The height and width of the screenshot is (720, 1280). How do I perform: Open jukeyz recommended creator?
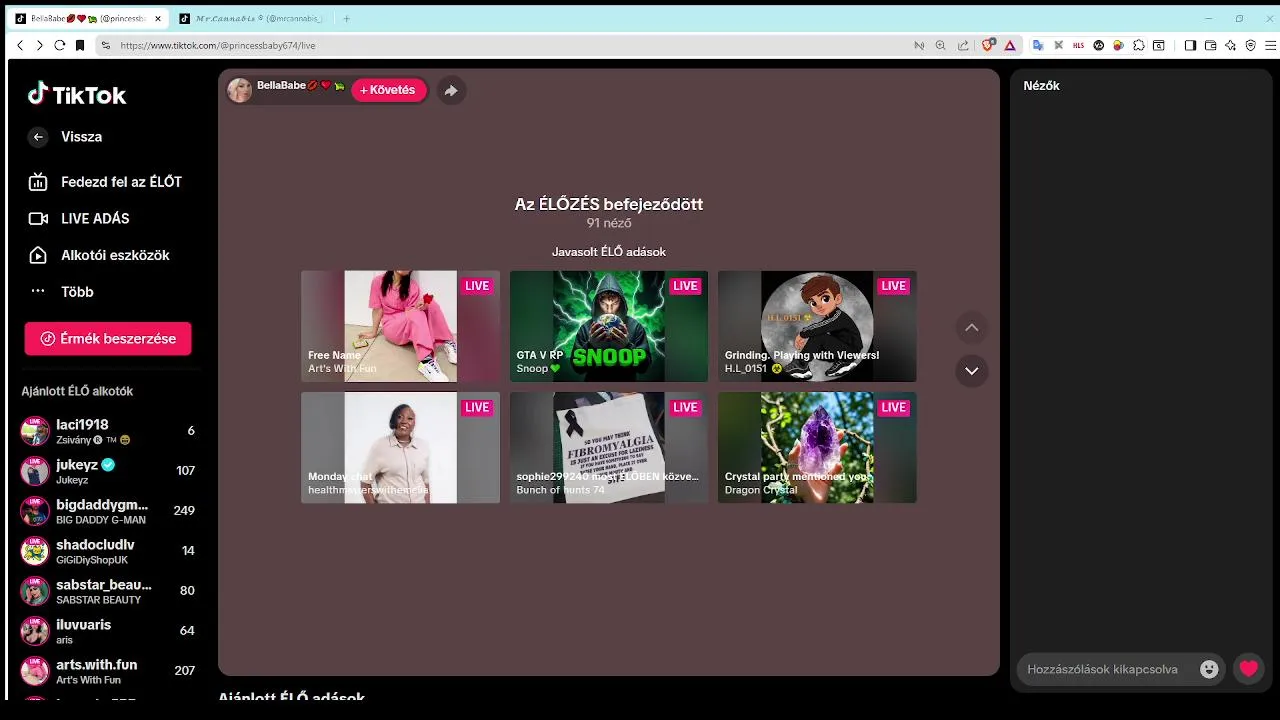pyautogui.click(x=108, y=471)
